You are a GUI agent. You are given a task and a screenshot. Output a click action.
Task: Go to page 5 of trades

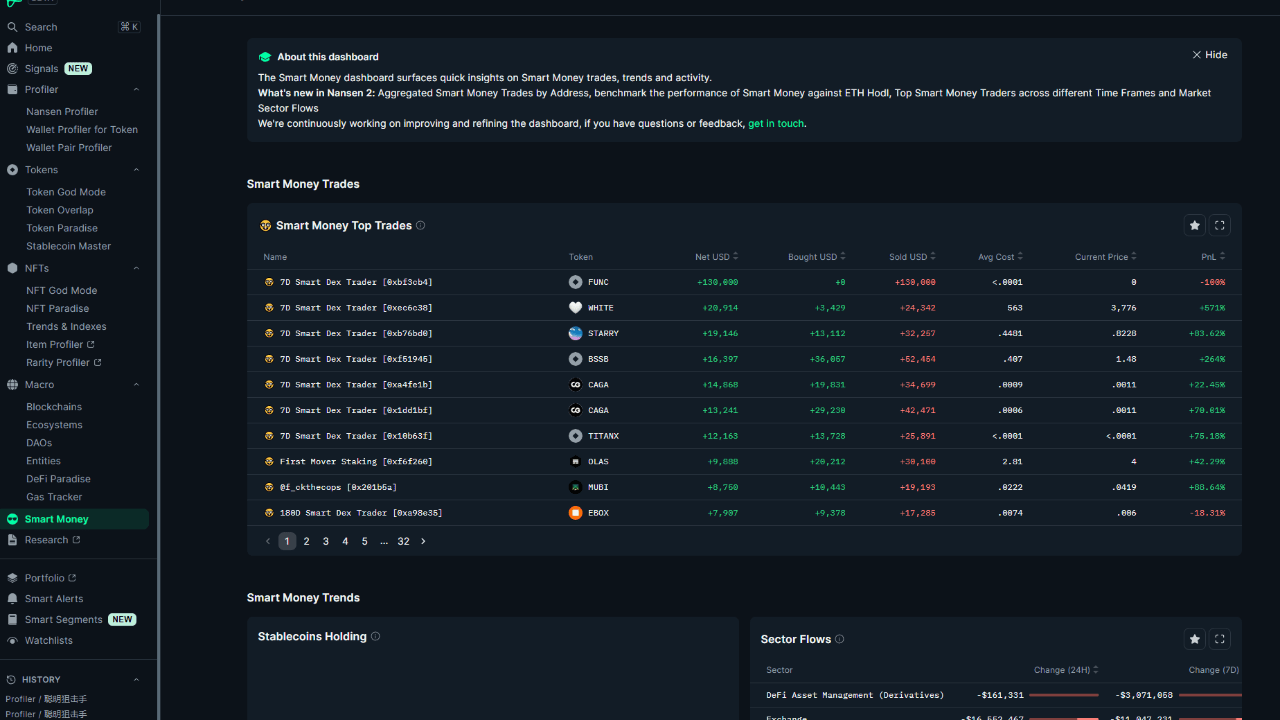point(364,541)
